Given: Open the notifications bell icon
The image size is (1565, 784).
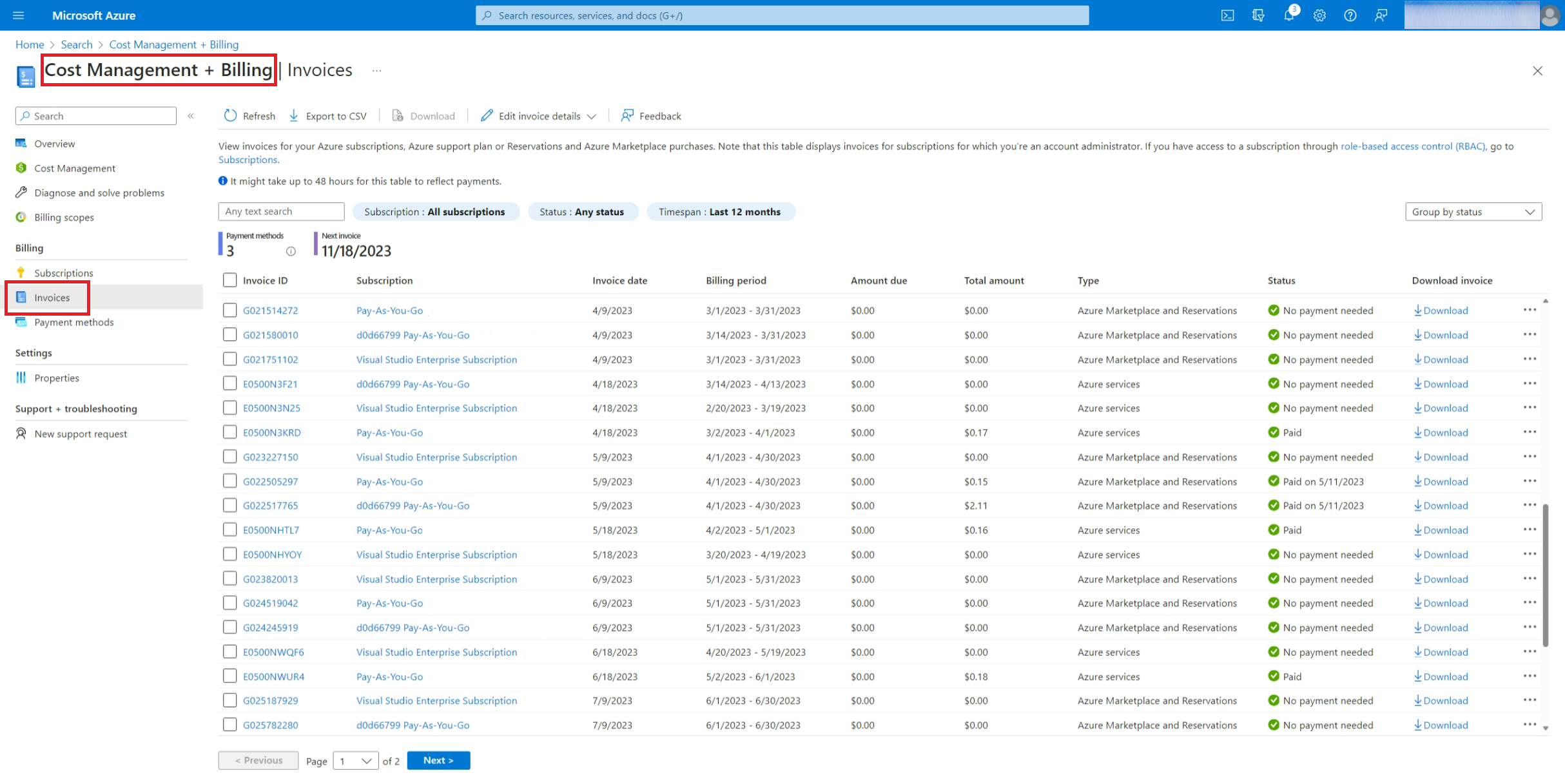Looking at the screenshot, I should pyautogui.click(x=1288, y=15).
